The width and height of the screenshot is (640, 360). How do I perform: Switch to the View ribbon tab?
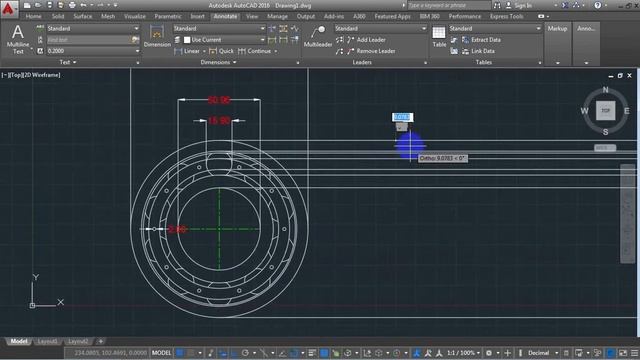[252, 16]
